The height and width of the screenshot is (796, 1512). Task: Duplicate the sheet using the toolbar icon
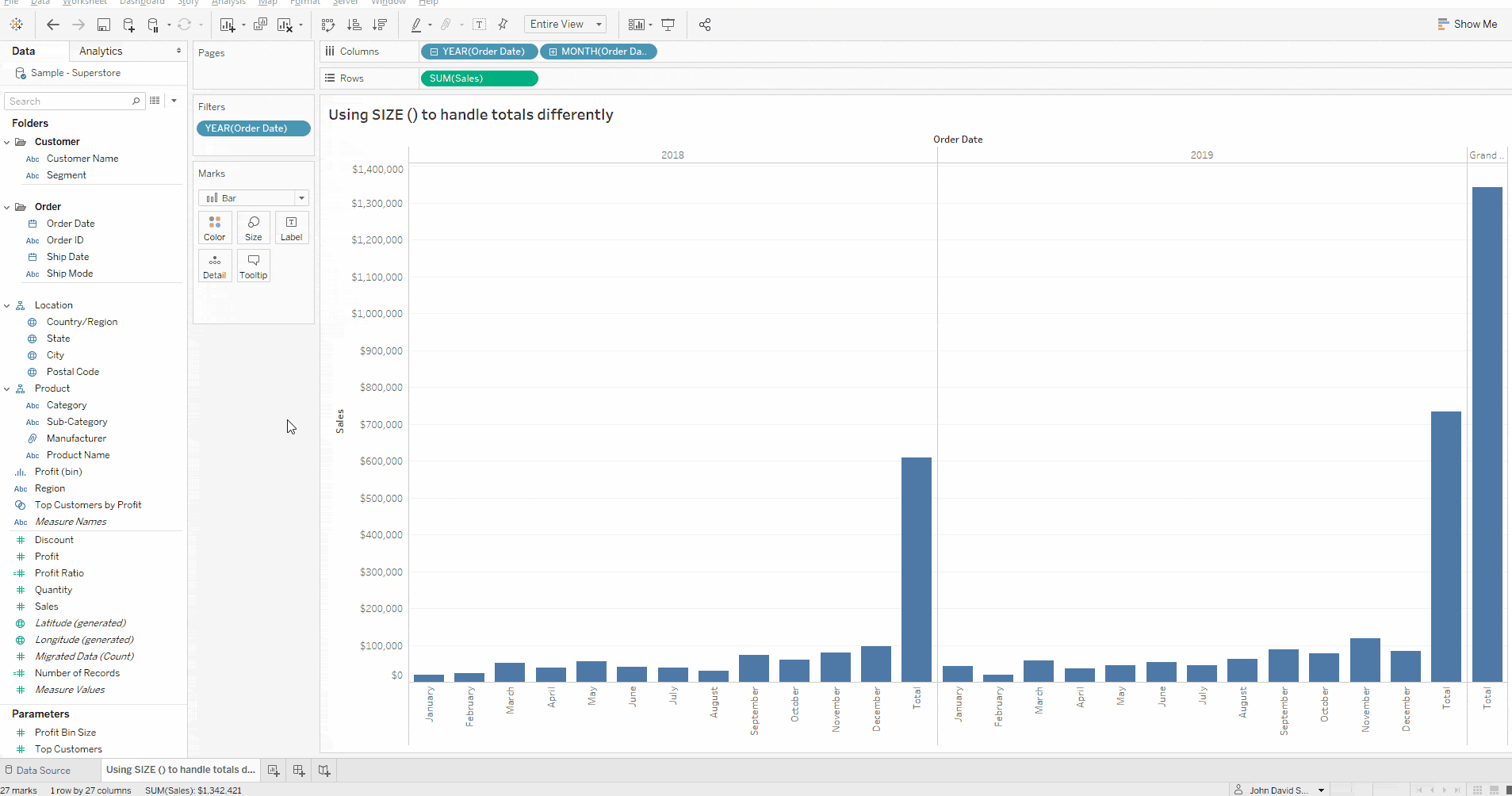coord(260,25)
